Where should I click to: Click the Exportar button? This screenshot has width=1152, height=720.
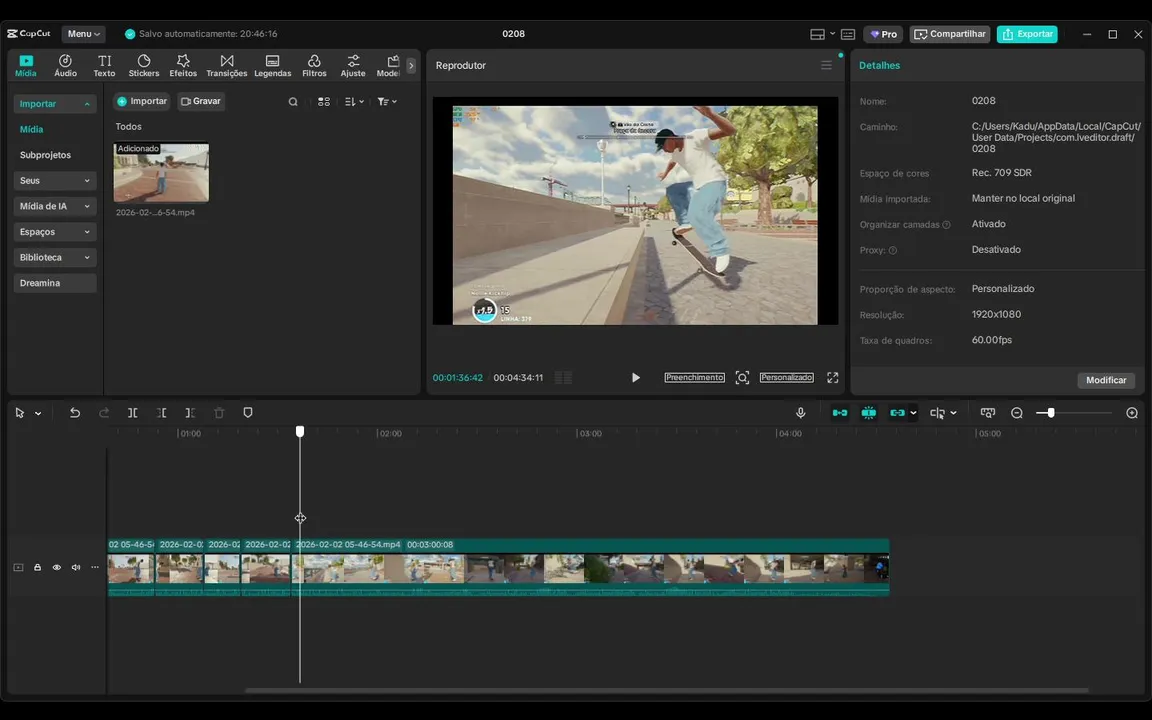tap(1027, 34)
